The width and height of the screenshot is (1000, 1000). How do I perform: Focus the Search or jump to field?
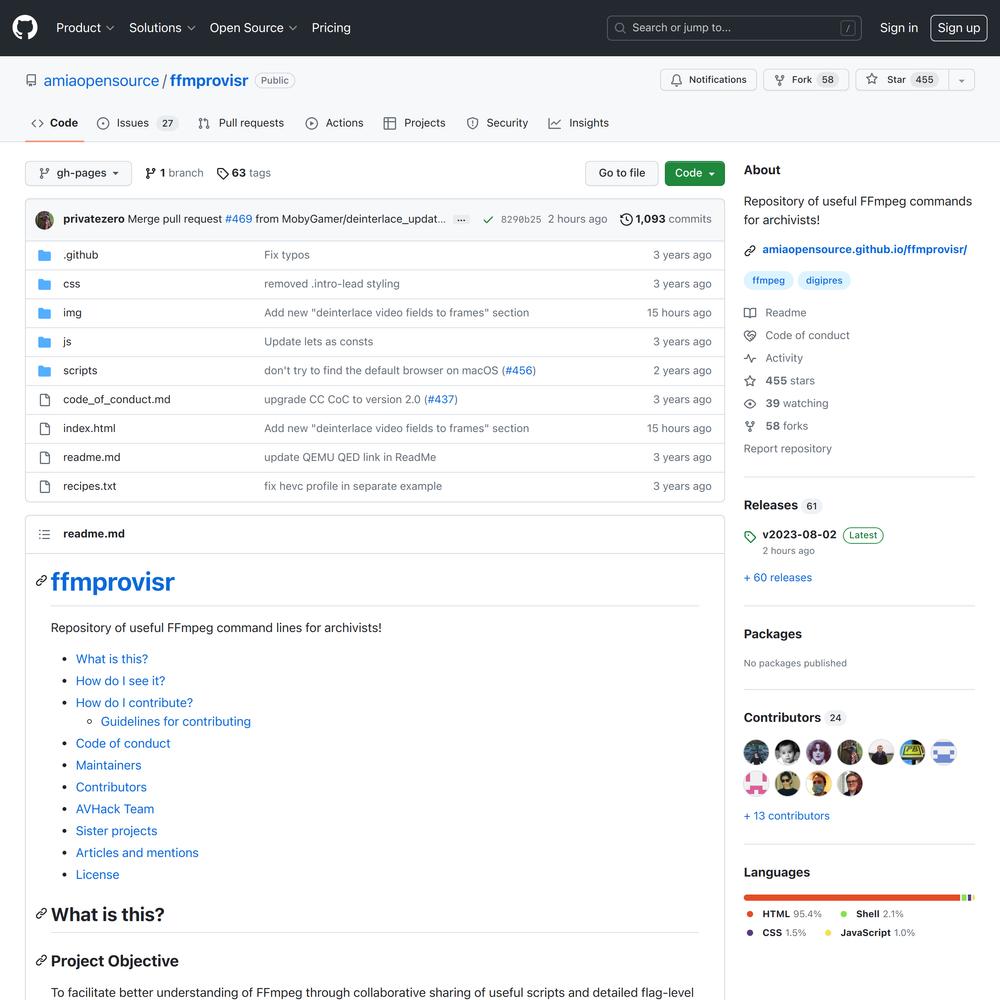point(734,28)
